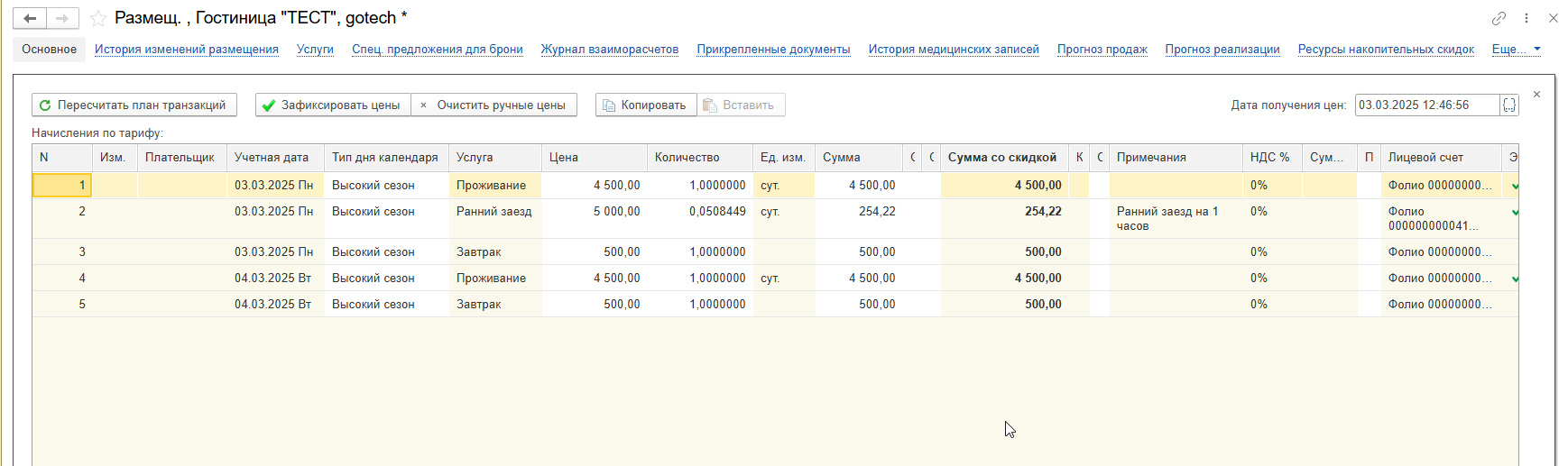
Task: Go forward with the right arrow button
Action: 62,18
